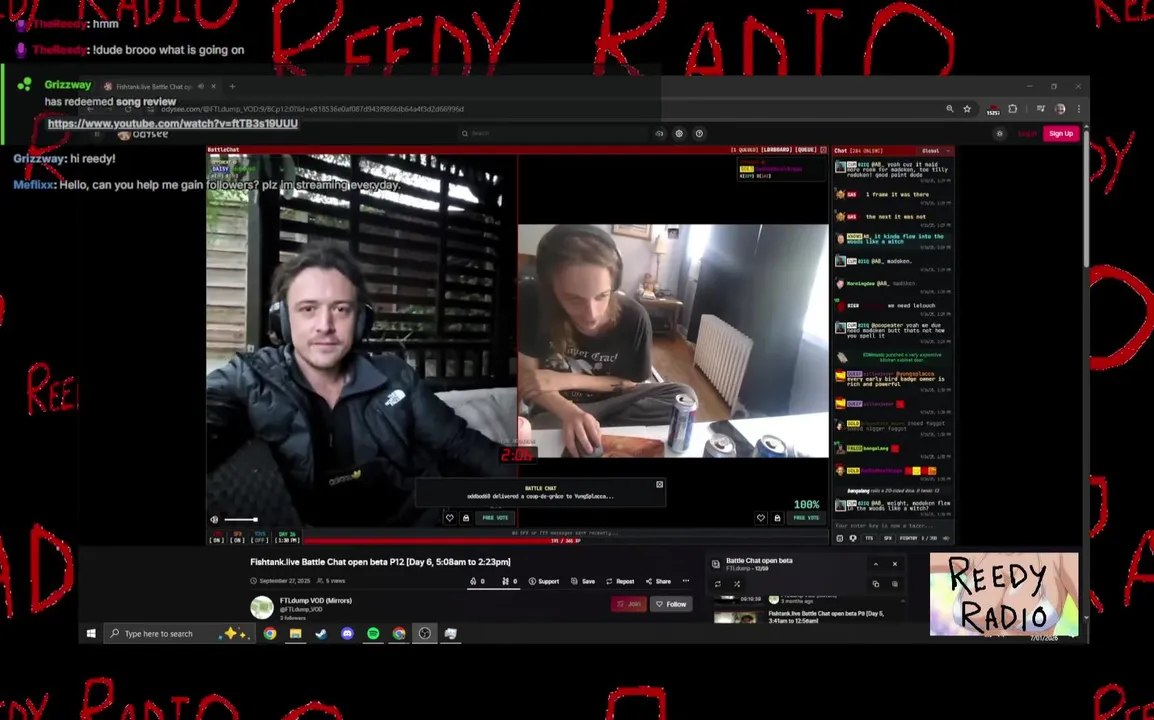Open the Chrome extensions puzzle icon
This screenshot has width=1154, height=720.
point(1013,109)
